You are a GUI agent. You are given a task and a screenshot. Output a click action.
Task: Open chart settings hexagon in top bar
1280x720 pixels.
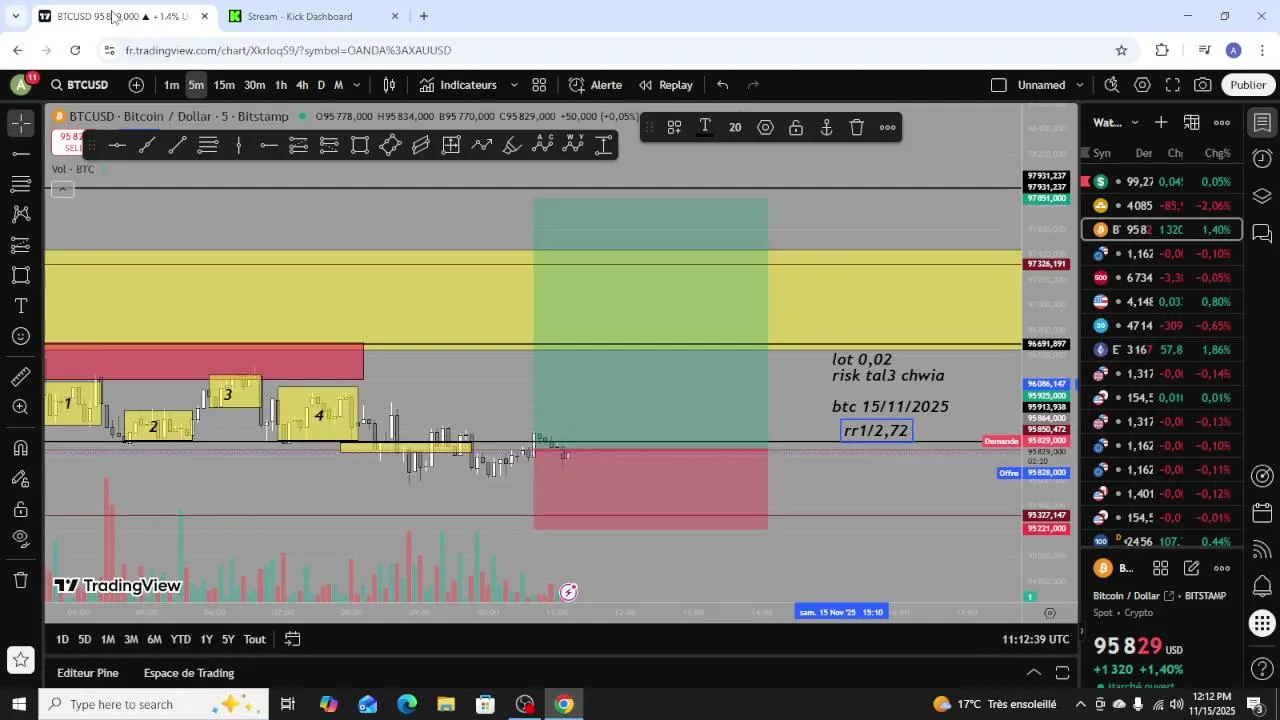pyautogui.click(x=1143, y=85)
